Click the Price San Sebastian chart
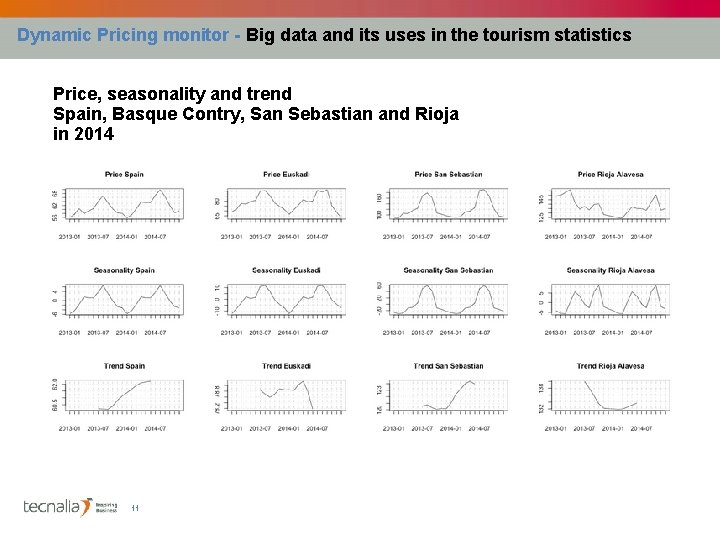Screen dimensions: 720x540 tap(445, 203)
